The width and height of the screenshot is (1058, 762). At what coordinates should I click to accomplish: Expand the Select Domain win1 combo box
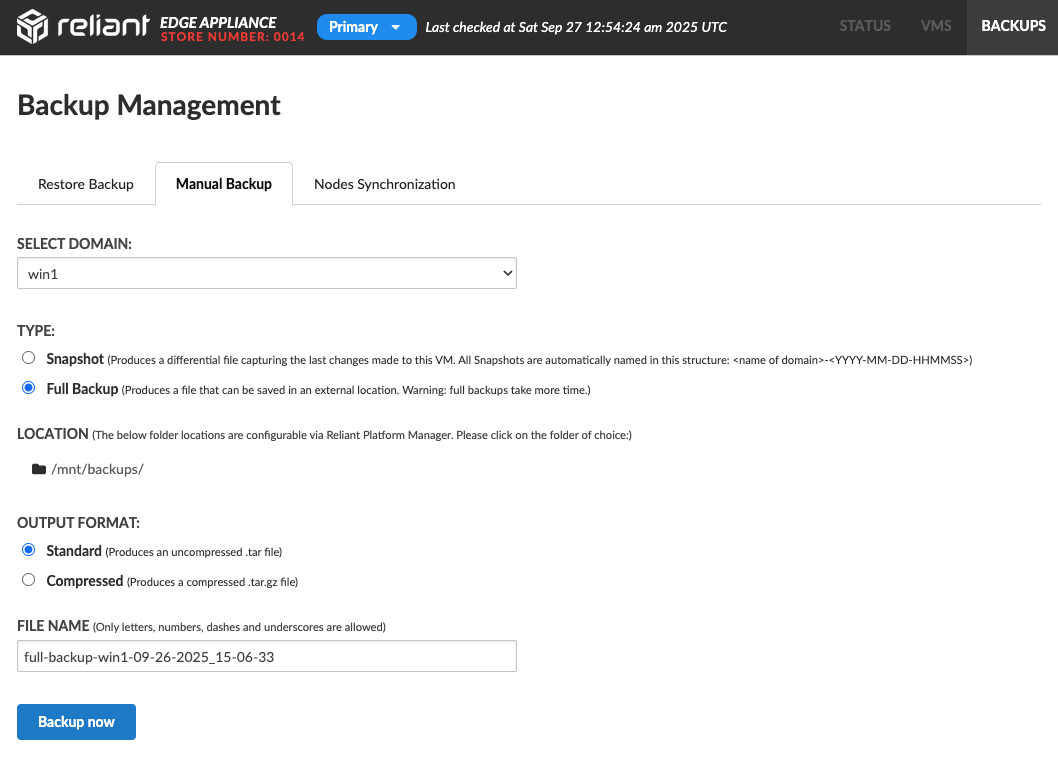267,273
